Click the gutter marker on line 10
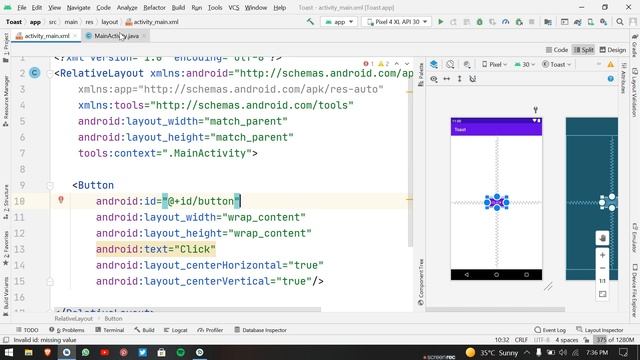This screenshot has height=360, width=640. click(x=61, y=200)
